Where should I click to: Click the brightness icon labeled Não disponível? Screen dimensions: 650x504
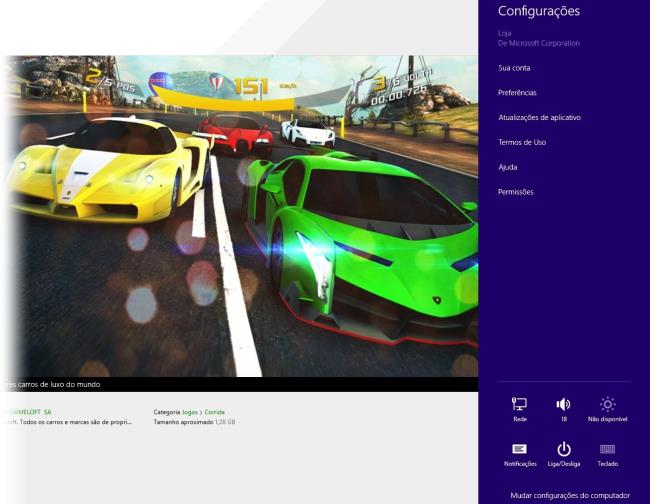click(607, 404)
